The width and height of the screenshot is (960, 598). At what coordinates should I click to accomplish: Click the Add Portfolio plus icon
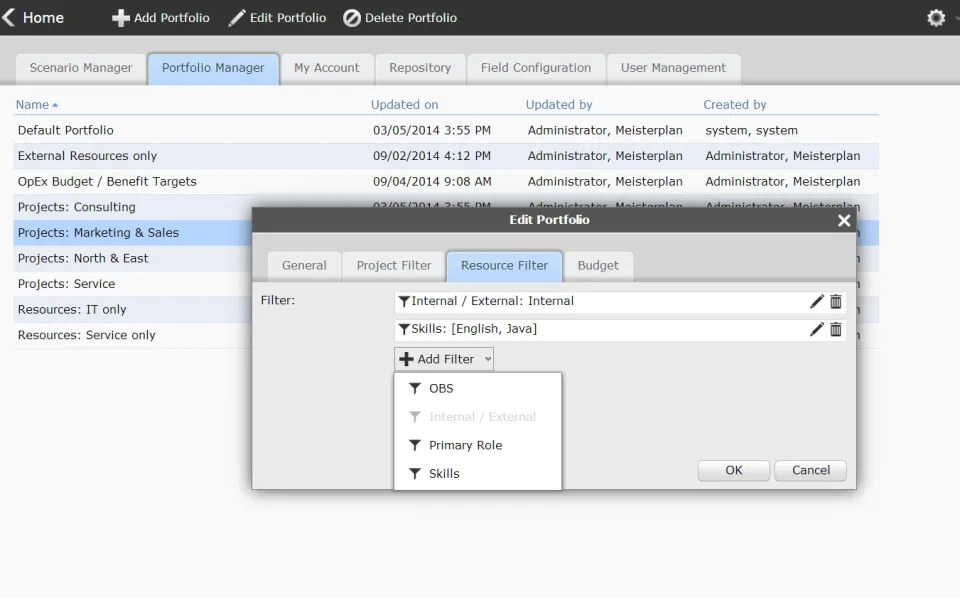(121, 18)
